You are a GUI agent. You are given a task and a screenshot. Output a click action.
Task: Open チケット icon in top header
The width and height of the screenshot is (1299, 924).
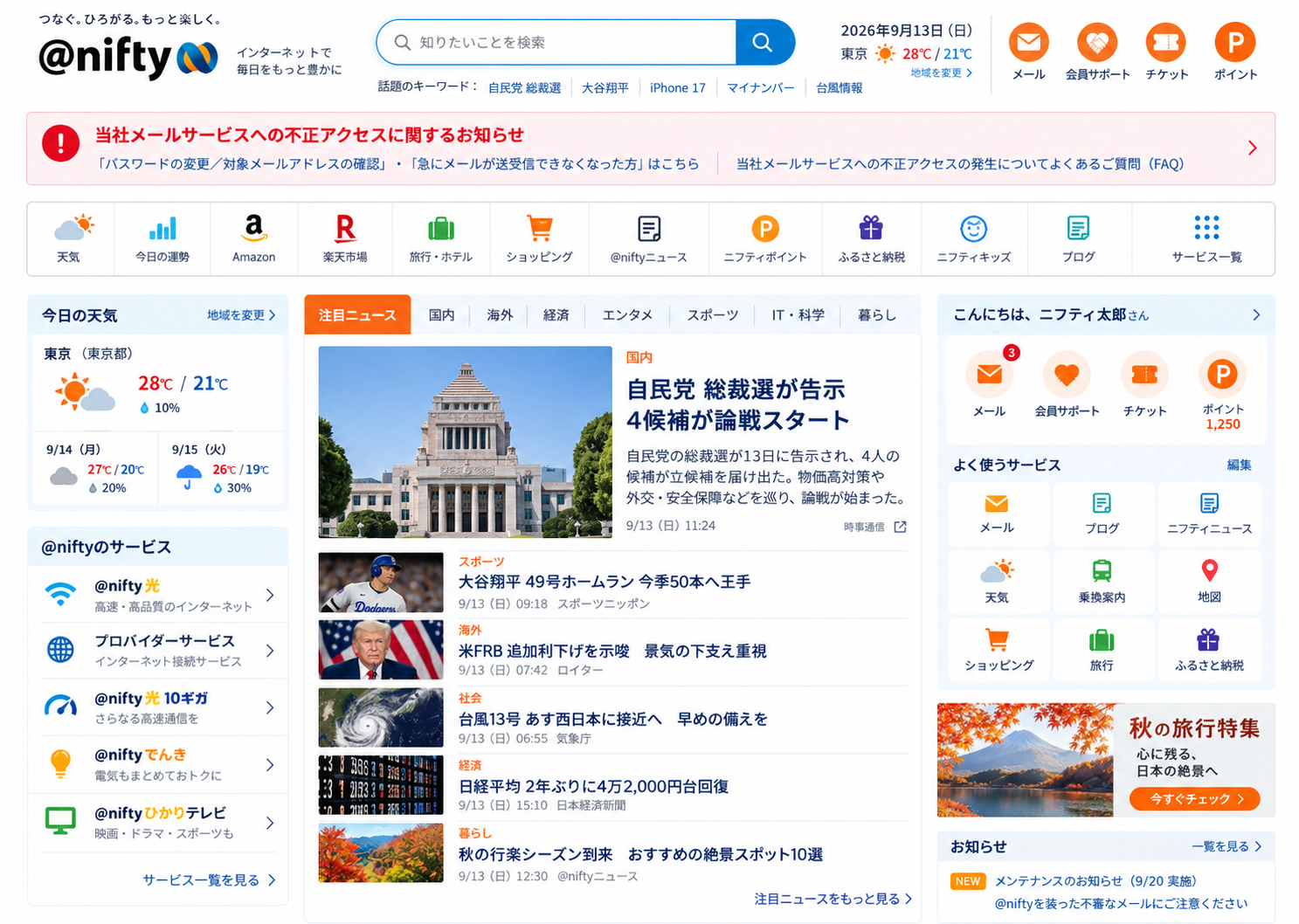click(1166, 42)
